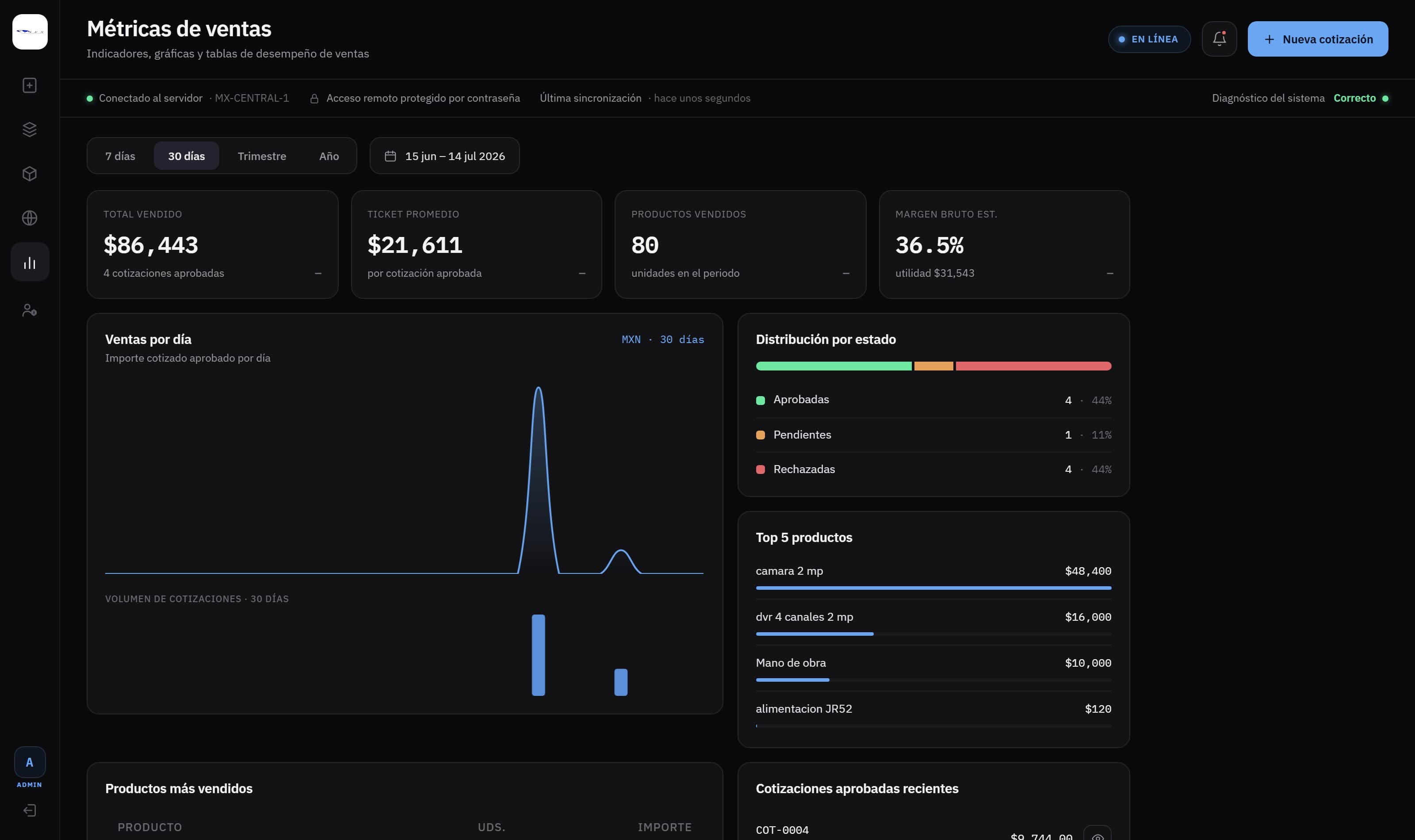The height and width of the screenshot is (840, 1415).
Task: Click the company logo in the sidebar
Action: click(x=30, y=32)
